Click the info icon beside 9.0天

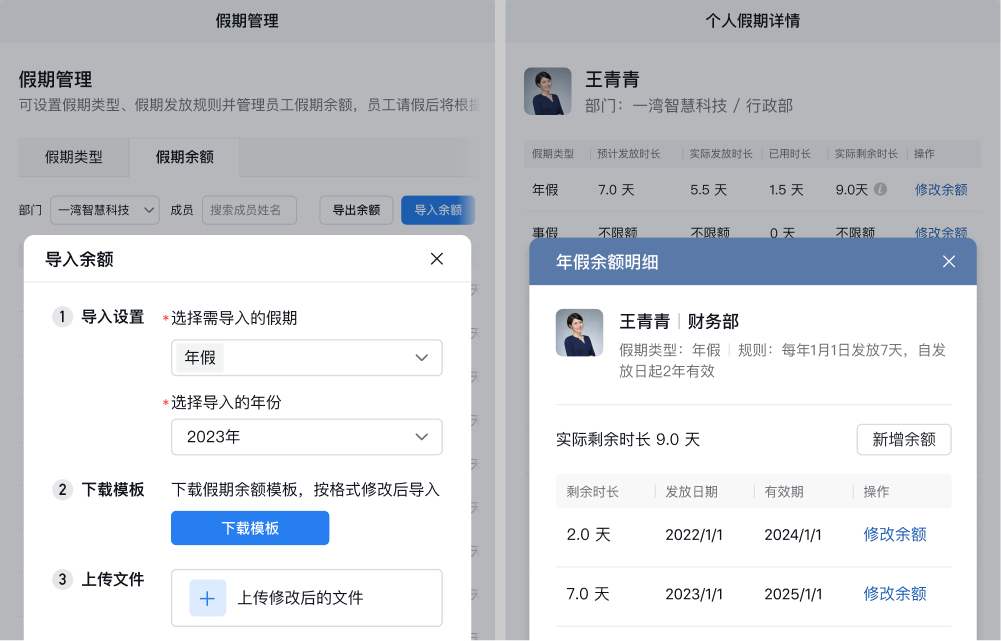tap(880, 189)
